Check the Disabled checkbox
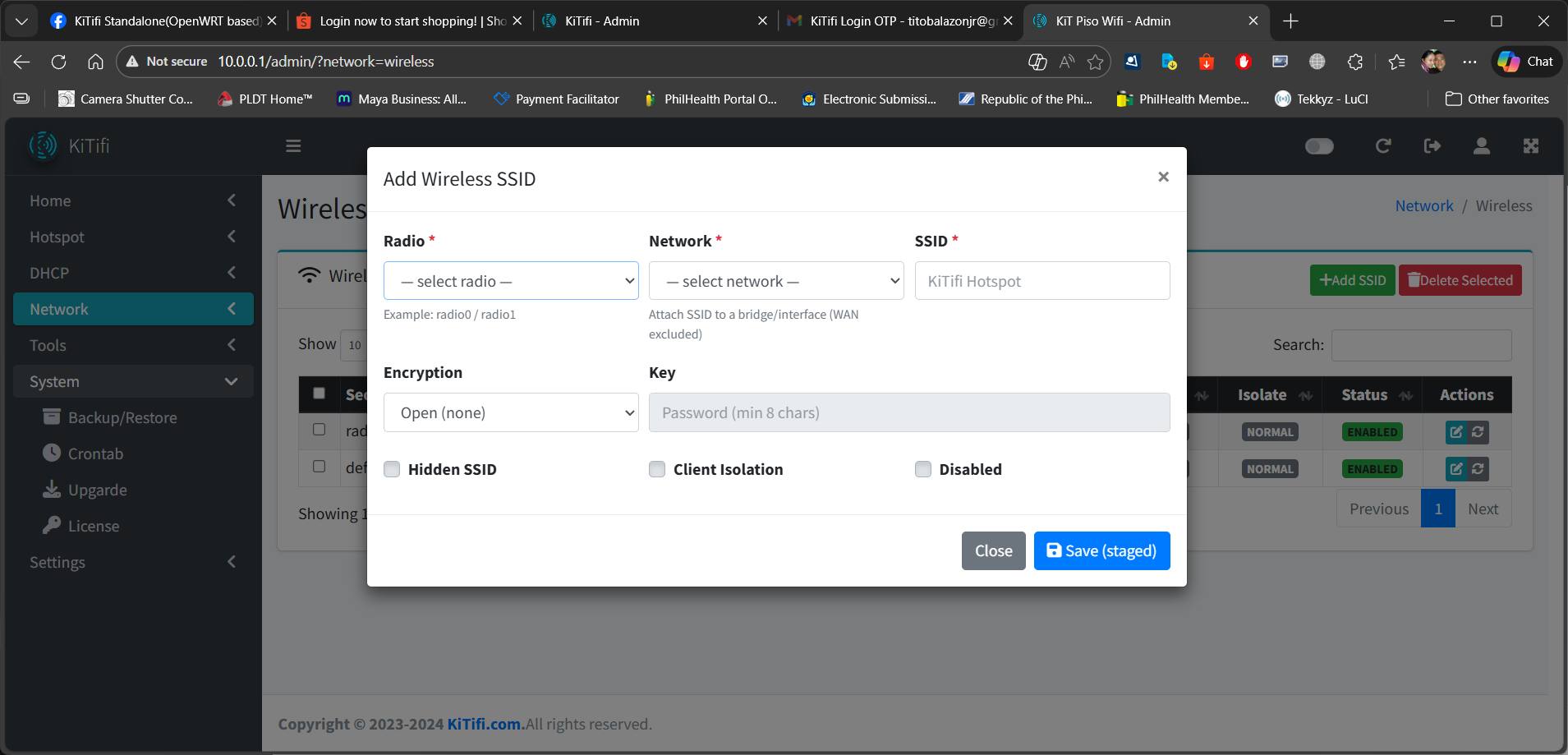 923,469
